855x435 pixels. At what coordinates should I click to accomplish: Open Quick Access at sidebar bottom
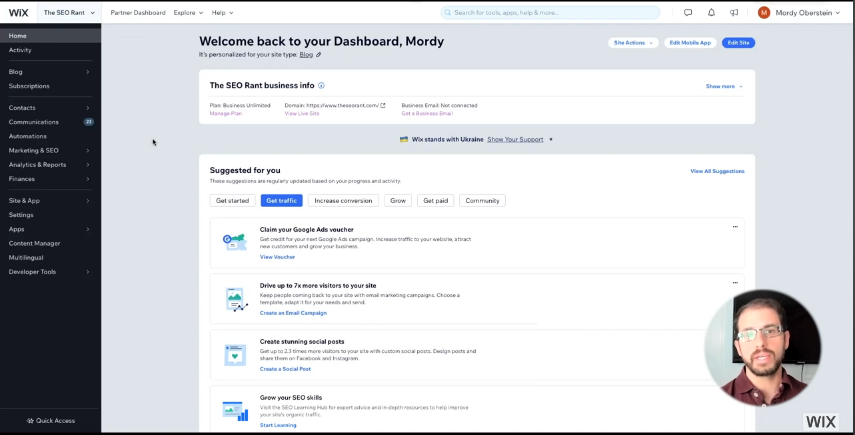coord(51,421)
